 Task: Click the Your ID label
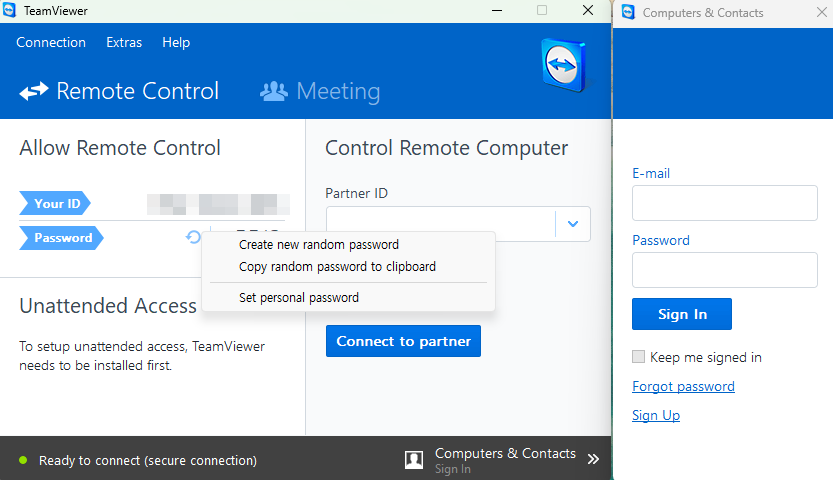55,203
